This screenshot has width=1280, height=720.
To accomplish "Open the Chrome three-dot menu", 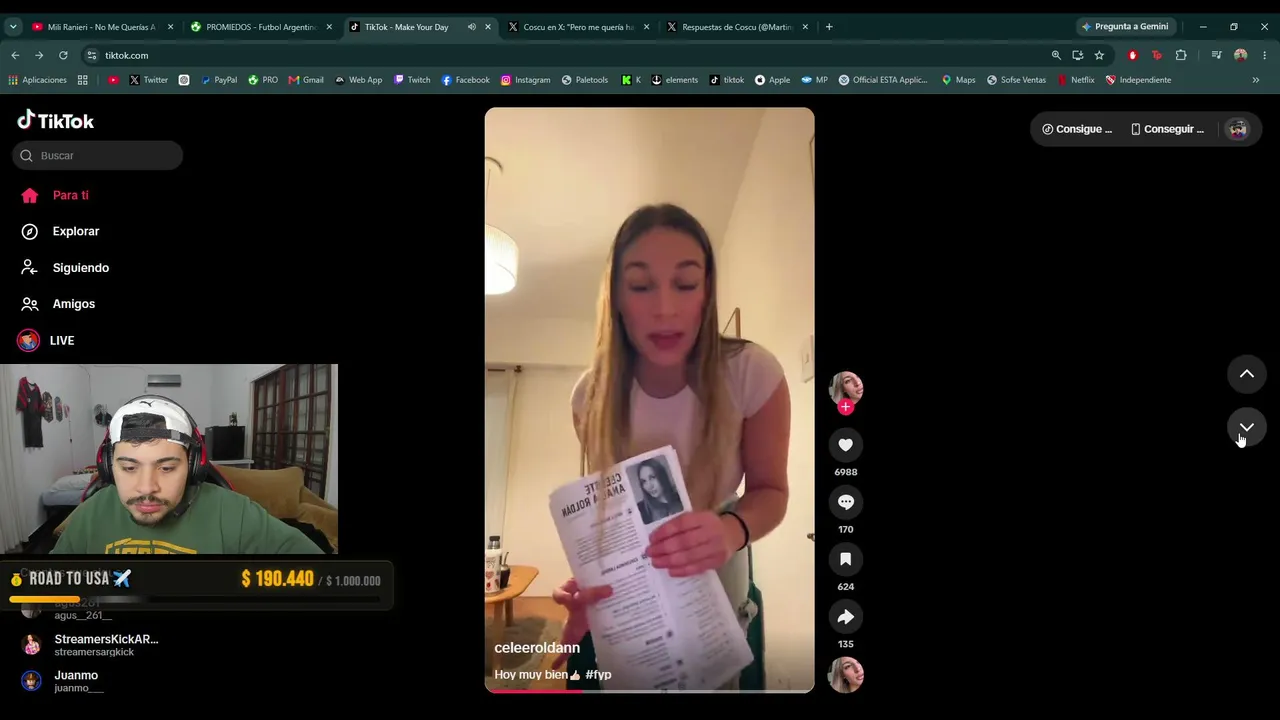I will (x=1265, y=55).
